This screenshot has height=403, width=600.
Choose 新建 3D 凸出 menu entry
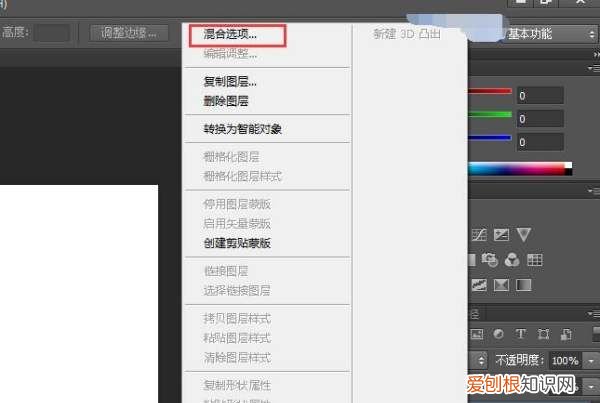click(x=407, y=34)
